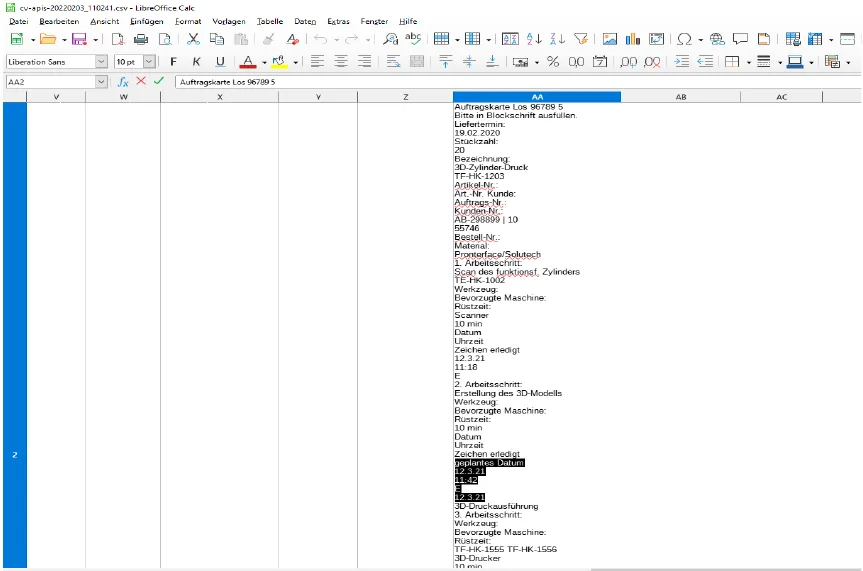Screen dimensions: 863x571
Task: Sort ascending A to Z
Action: pos(534,39)
